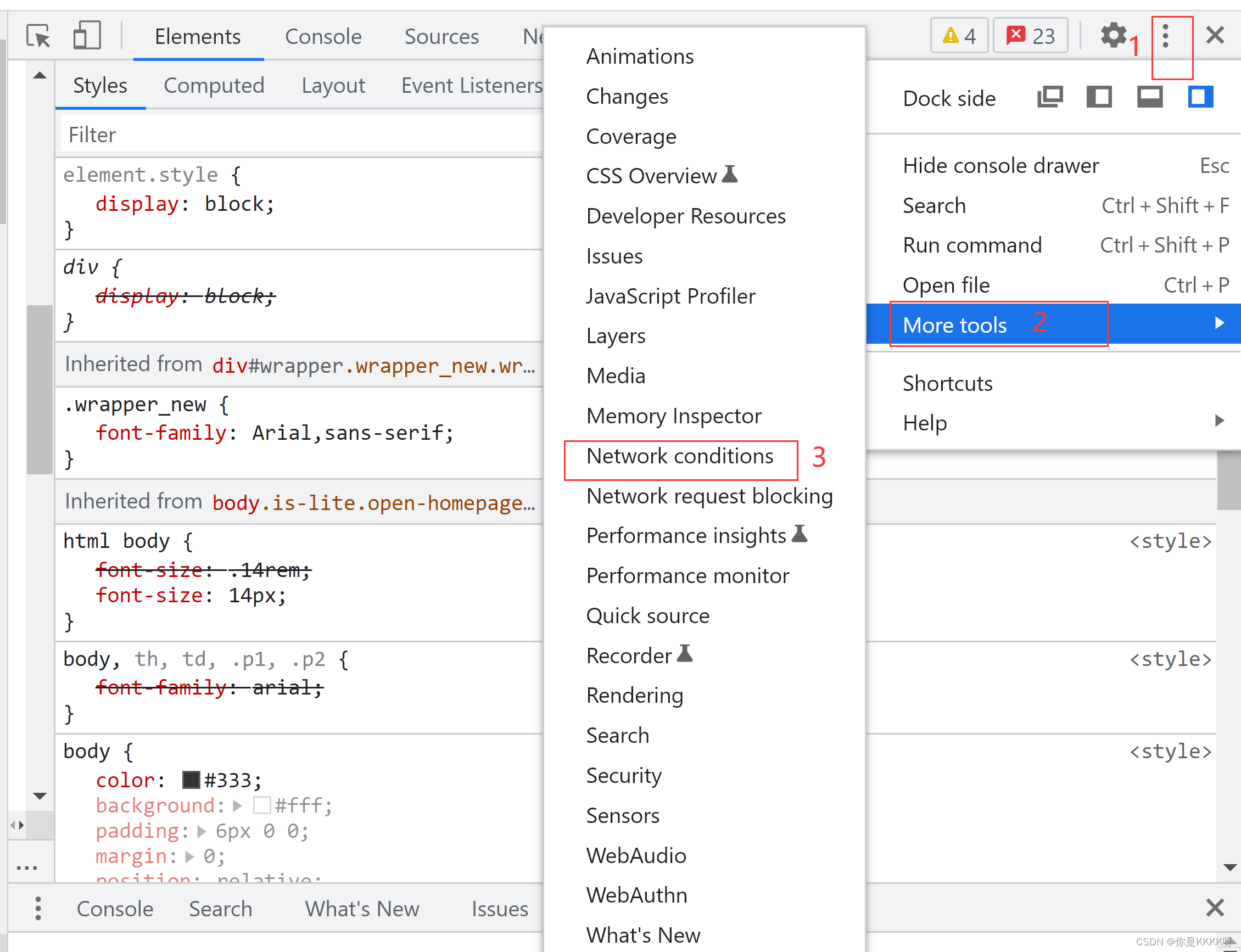1241x952 pixels.
Task: Expand the padding shorthand triangle
Action: pyautogui.click(x=201, y=831)
